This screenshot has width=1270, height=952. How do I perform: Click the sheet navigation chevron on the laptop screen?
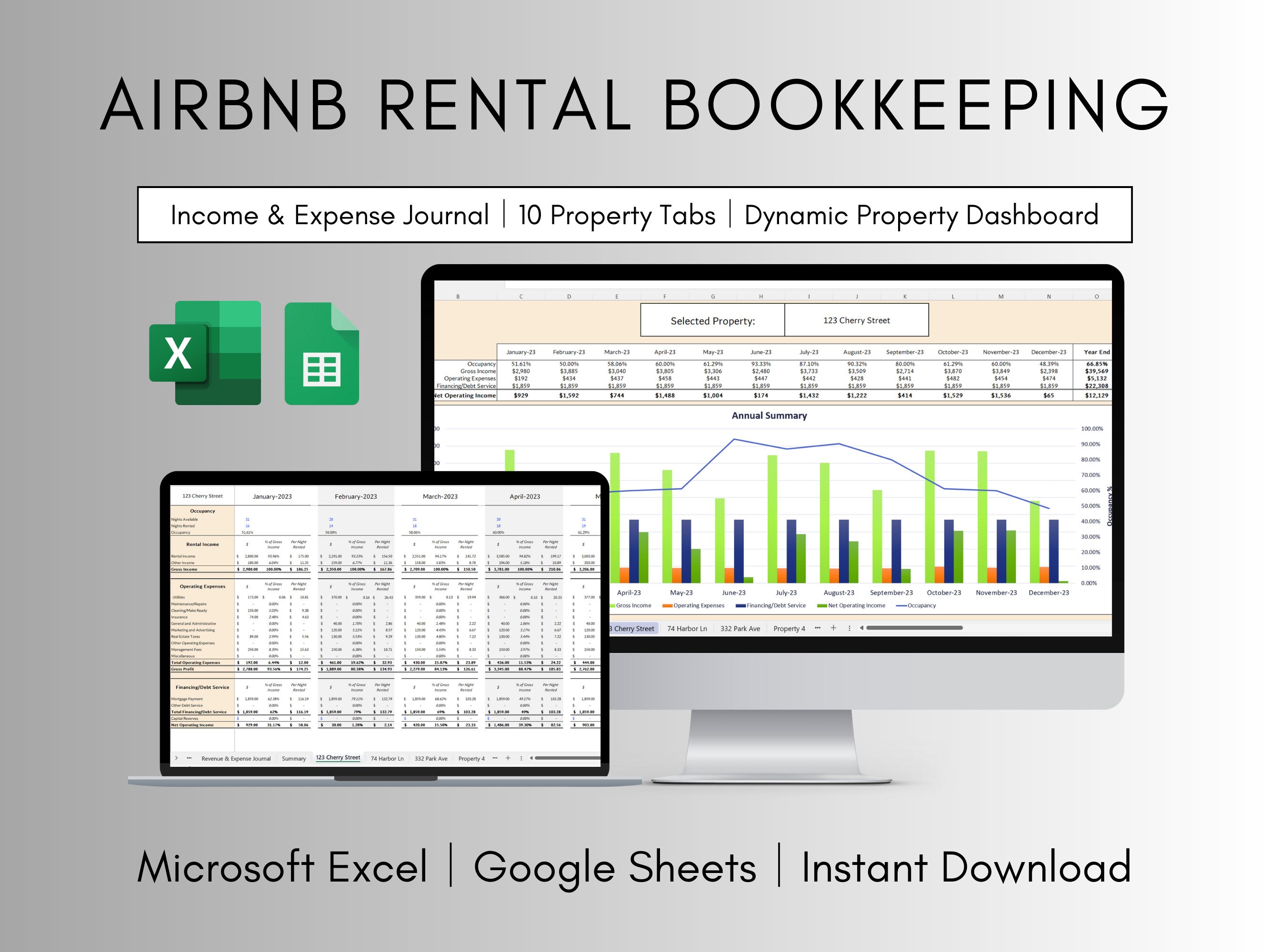(177, 758)
